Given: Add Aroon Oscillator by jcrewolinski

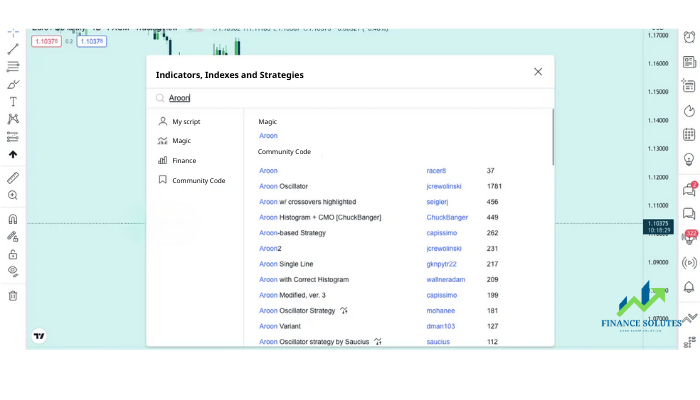Looking at the screenshot, I should tap(283, 186).
